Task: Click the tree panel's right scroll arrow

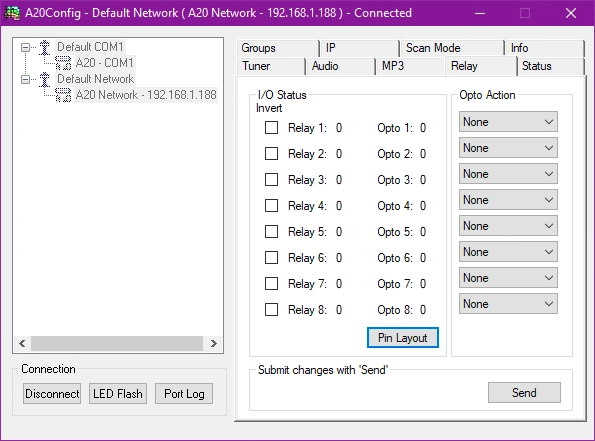Action: 214,343
